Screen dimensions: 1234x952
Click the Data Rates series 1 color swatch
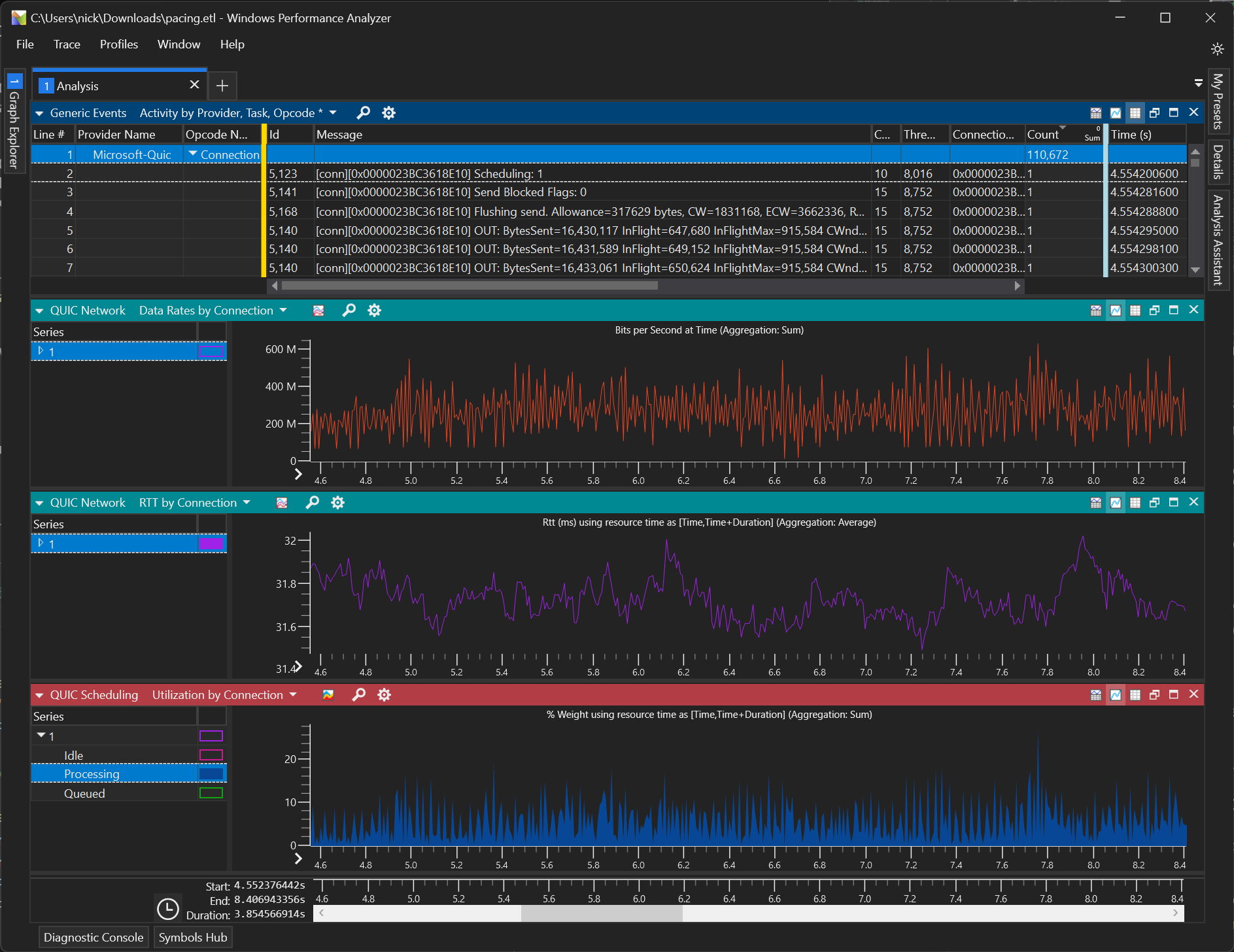(211, 351)
